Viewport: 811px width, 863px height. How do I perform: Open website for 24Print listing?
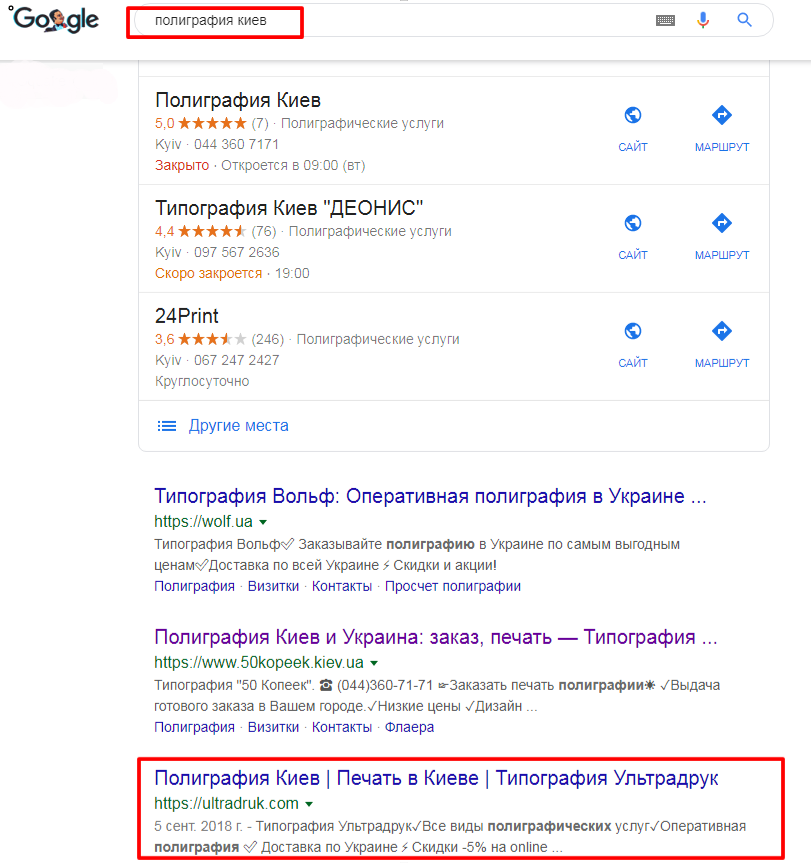tap(633, 345)
